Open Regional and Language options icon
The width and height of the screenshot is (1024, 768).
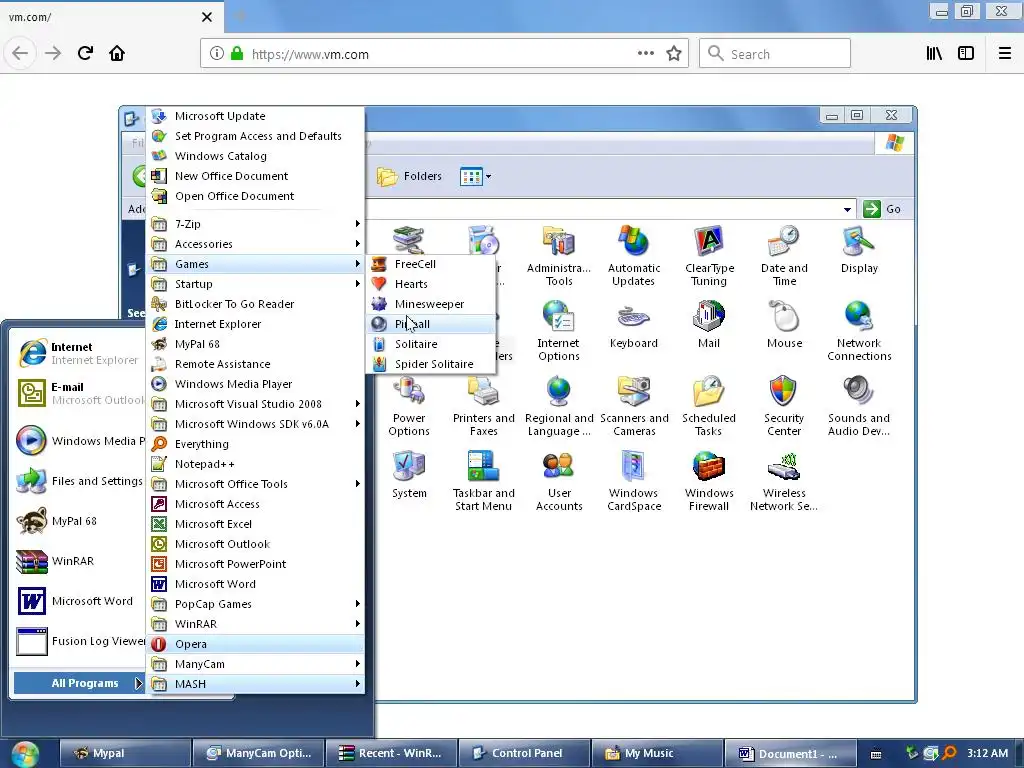[x=559, y=406]
